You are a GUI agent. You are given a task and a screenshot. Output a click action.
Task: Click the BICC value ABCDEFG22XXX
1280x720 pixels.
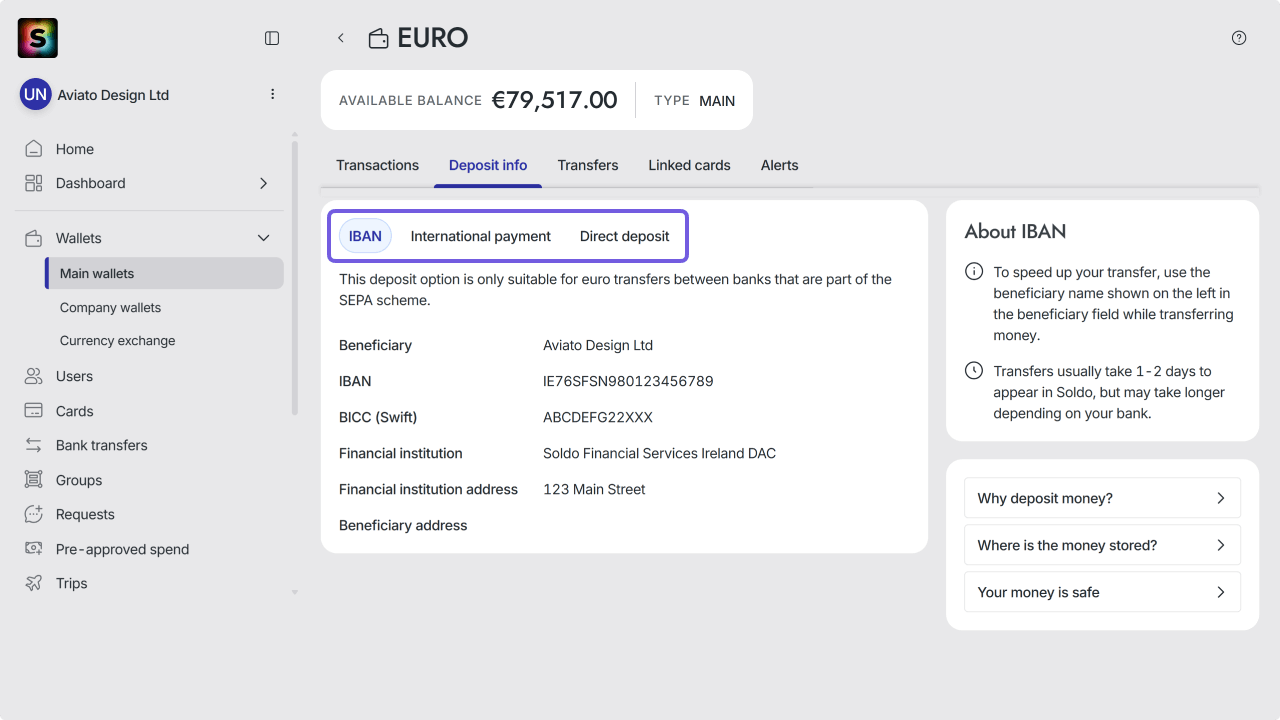(598, 417)
